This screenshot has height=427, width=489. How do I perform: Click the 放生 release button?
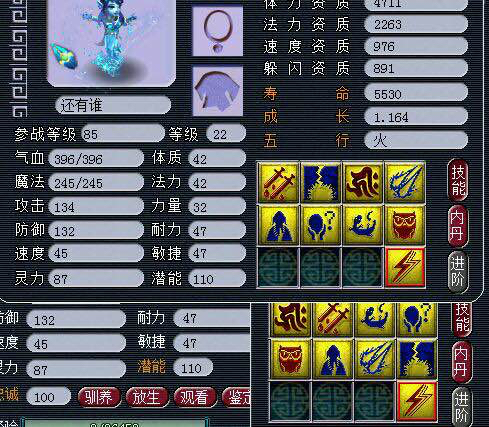(147, 397)
